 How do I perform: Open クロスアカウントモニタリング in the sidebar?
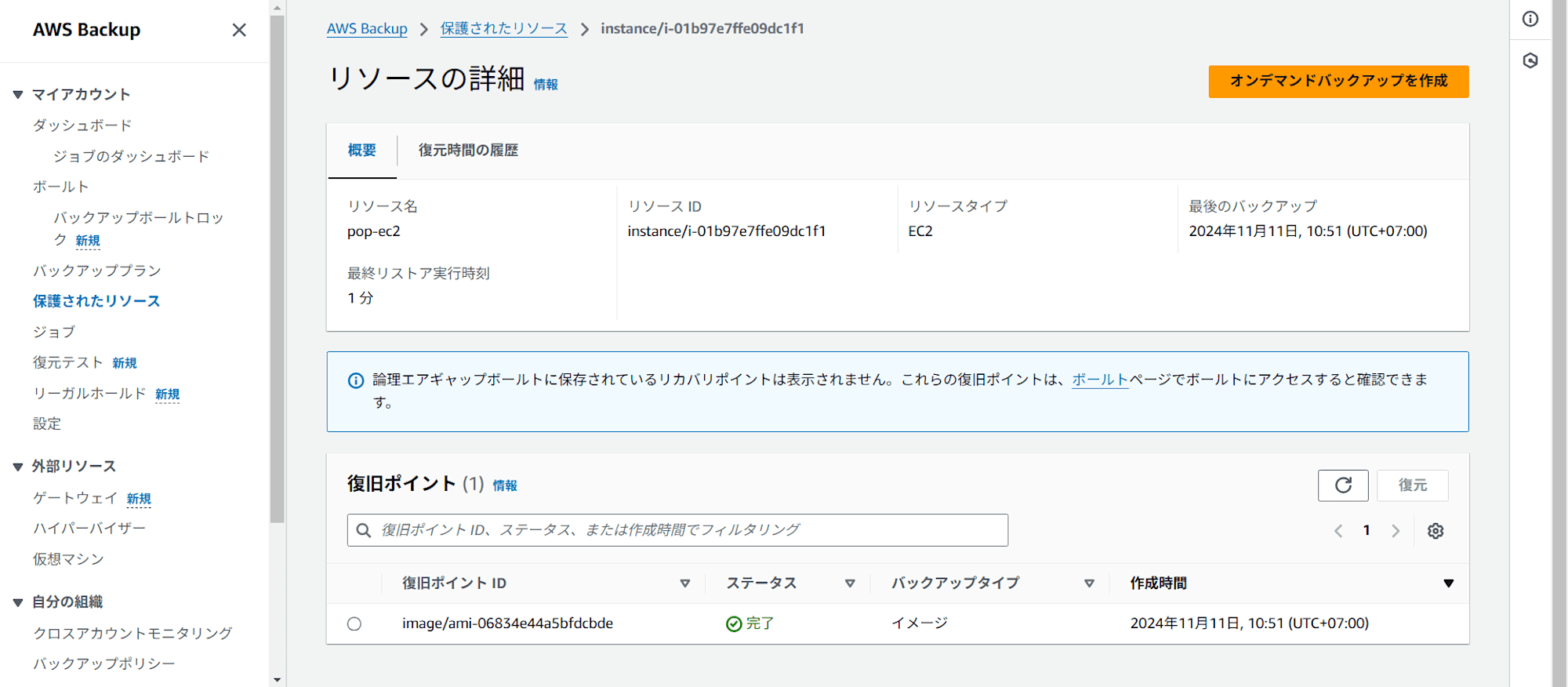pyautogui.click(x=132, y=633)
